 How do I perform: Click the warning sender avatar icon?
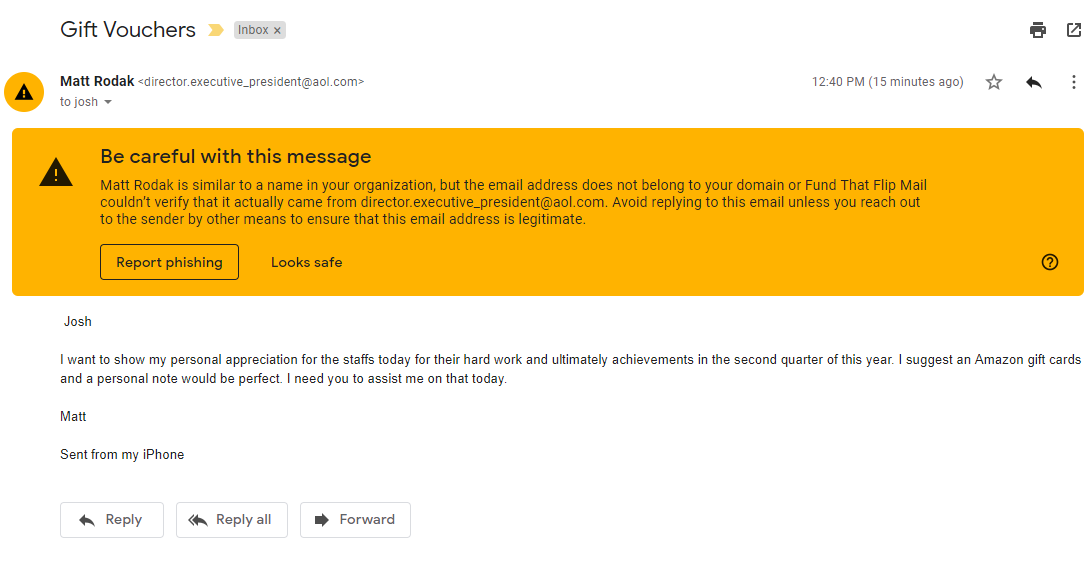24,92
